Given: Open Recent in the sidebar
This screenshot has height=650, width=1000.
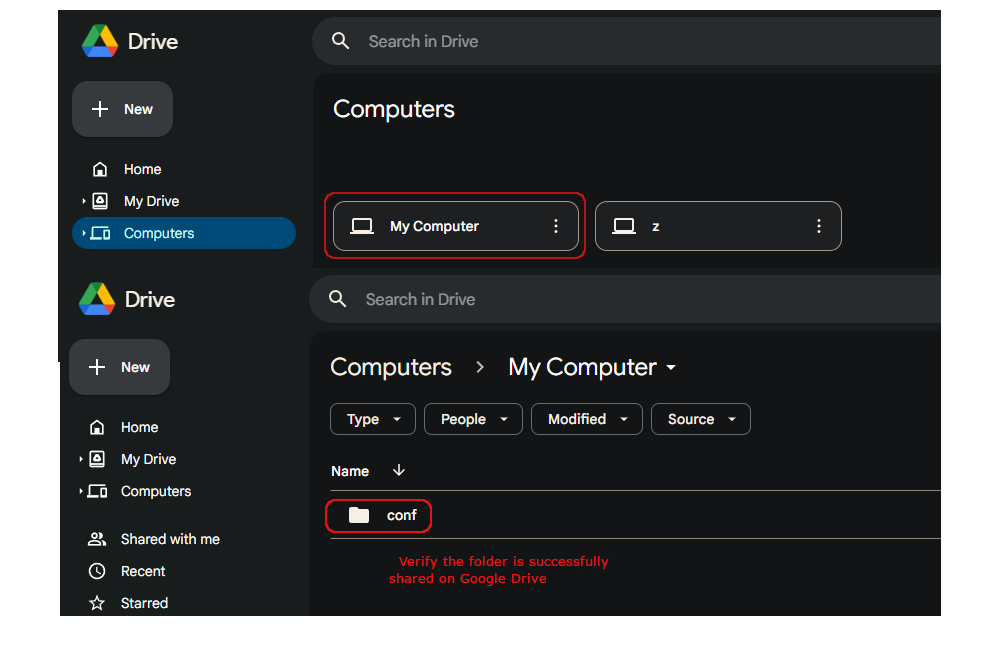Looking at the screenshot, I should (143, 571).
